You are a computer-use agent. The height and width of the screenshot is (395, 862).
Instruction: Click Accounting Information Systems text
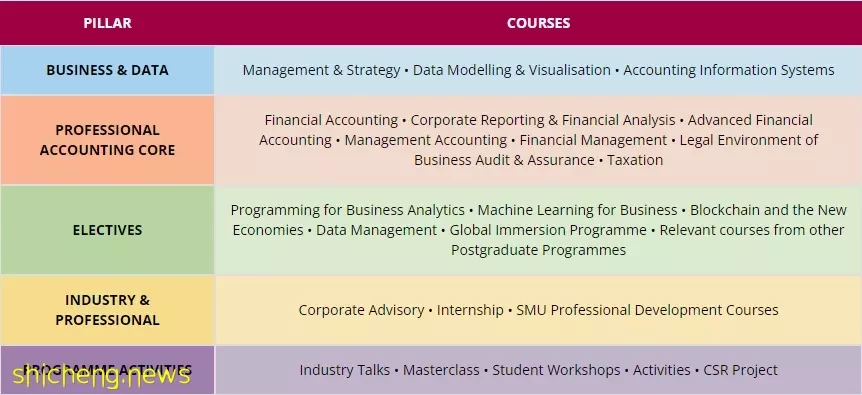729,70
